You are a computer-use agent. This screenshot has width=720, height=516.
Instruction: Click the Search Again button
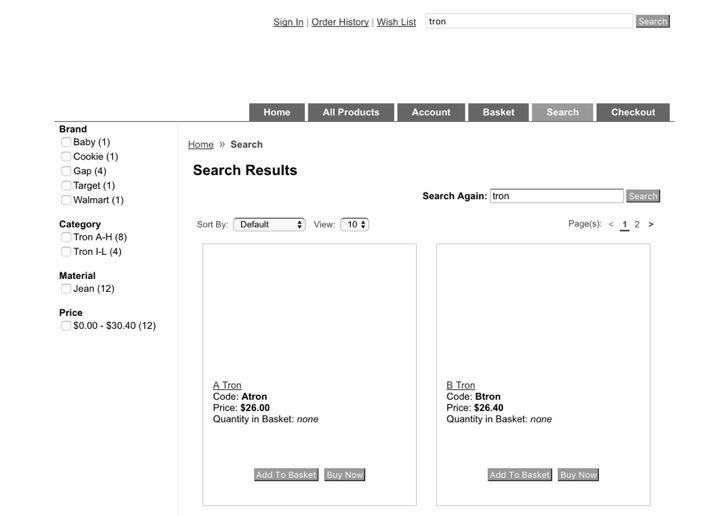coord(643,196)
